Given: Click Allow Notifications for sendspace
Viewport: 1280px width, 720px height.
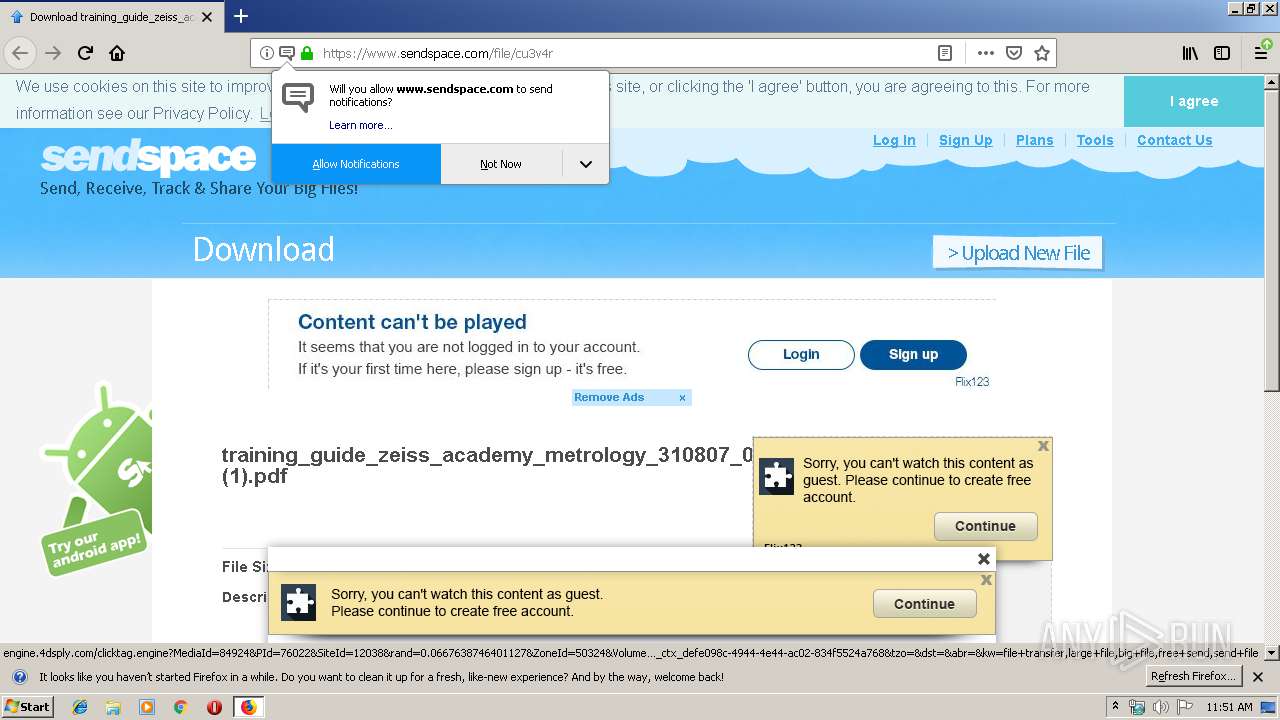Looking at the screenshot, I should point(356,164).
